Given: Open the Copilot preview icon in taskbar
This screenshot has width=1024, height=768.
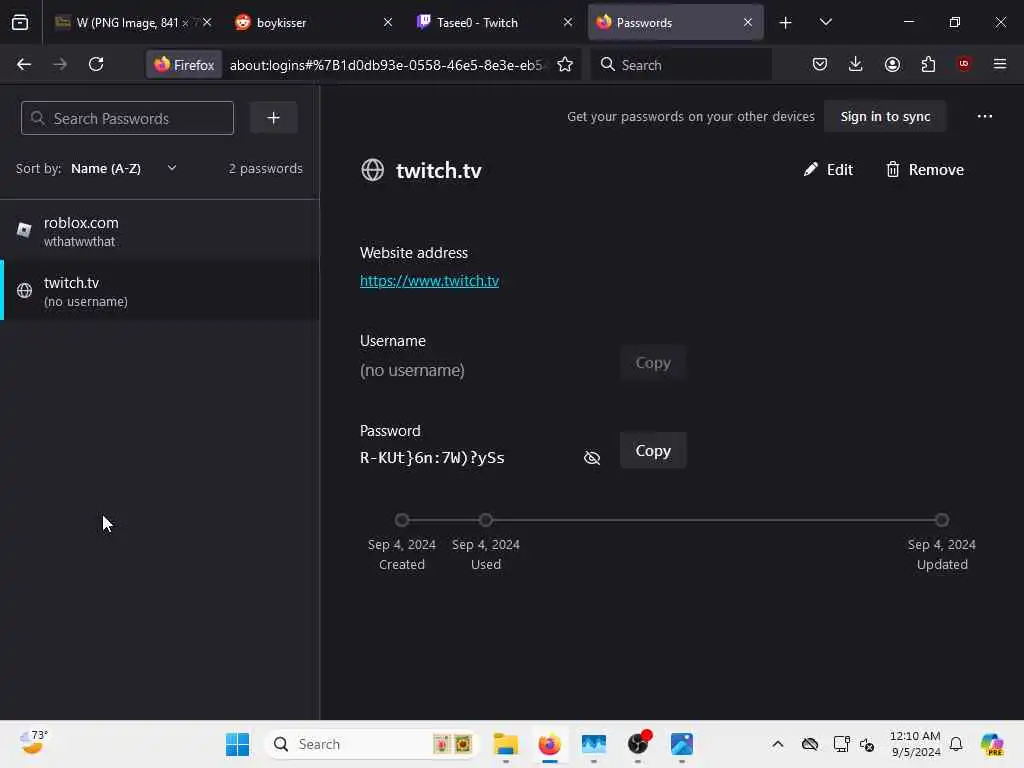Looking at the screenshot, I should (992, 744).
